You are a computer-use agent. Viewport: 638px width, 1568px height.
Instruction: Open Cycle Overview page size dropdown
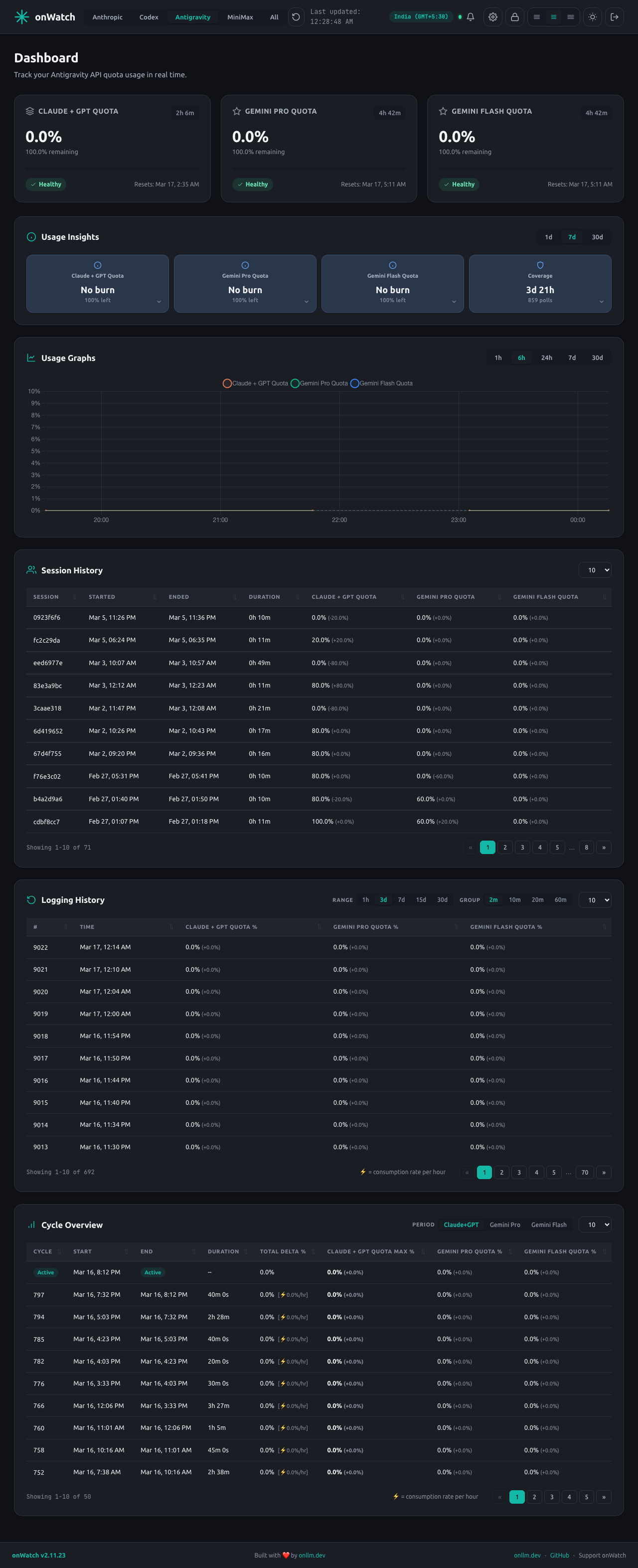(x=595, y=1224)
